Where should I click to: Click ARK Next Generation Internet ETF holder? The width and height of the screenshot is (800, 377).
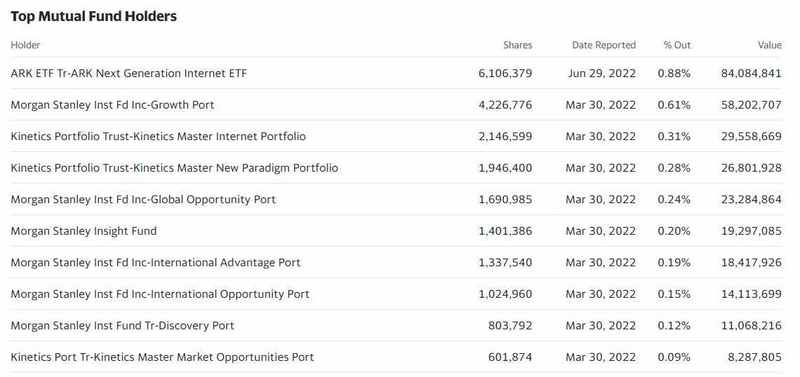point(129,73)
